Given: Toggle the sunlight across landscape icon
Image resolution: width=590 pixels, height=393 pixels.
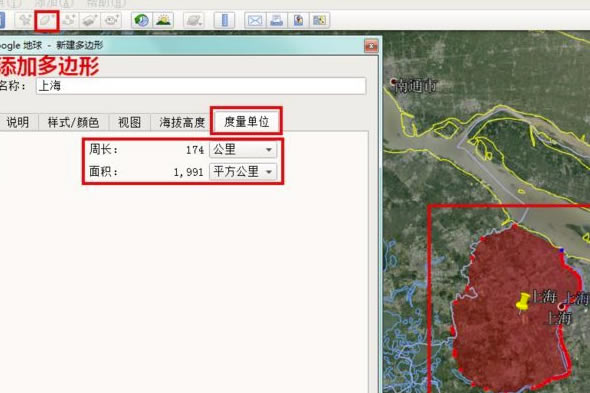Looking at the screenshot, I should pyautogui.click(x=163, y=20).
